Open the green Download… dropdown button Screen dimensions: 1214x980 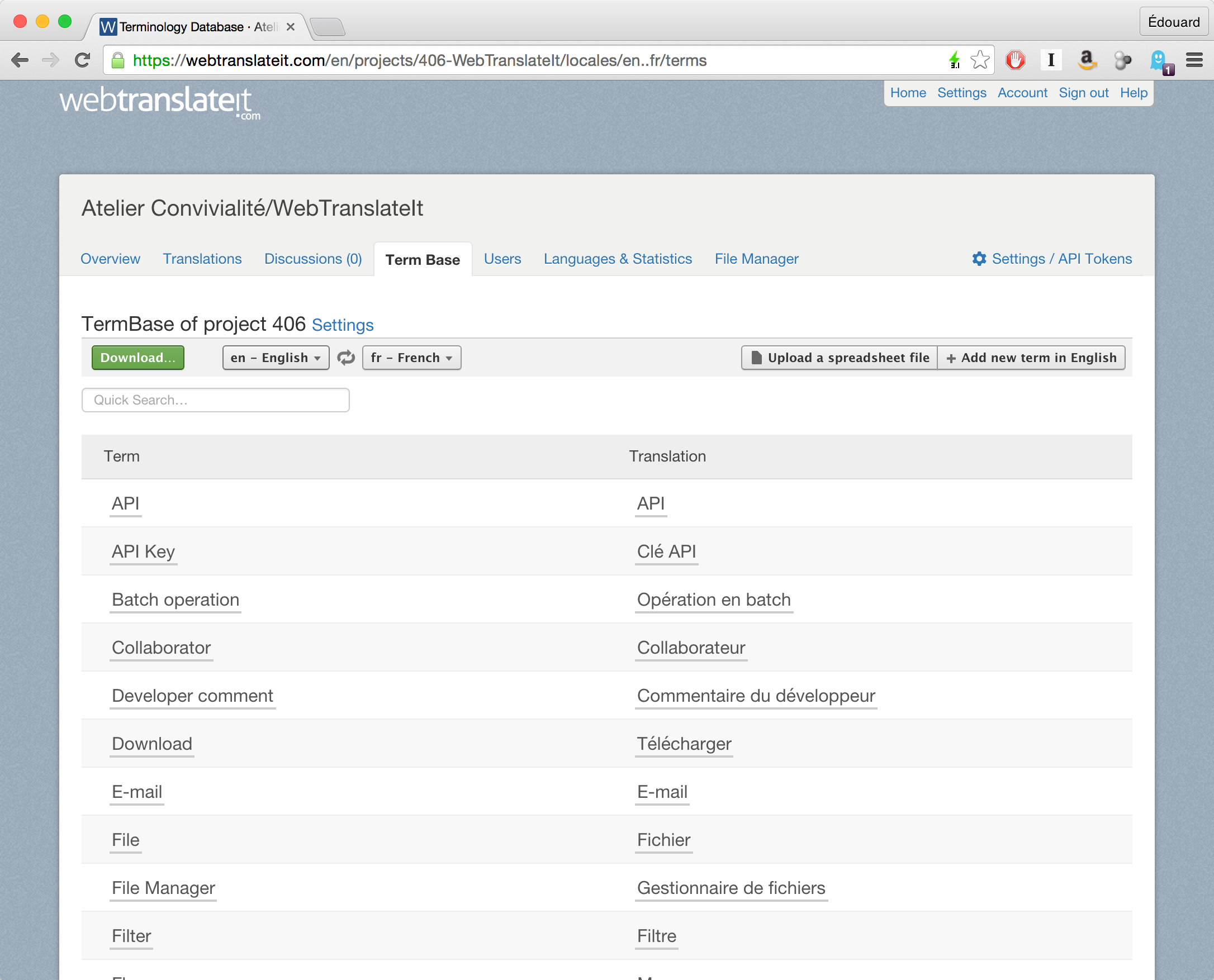click(137, 358)
